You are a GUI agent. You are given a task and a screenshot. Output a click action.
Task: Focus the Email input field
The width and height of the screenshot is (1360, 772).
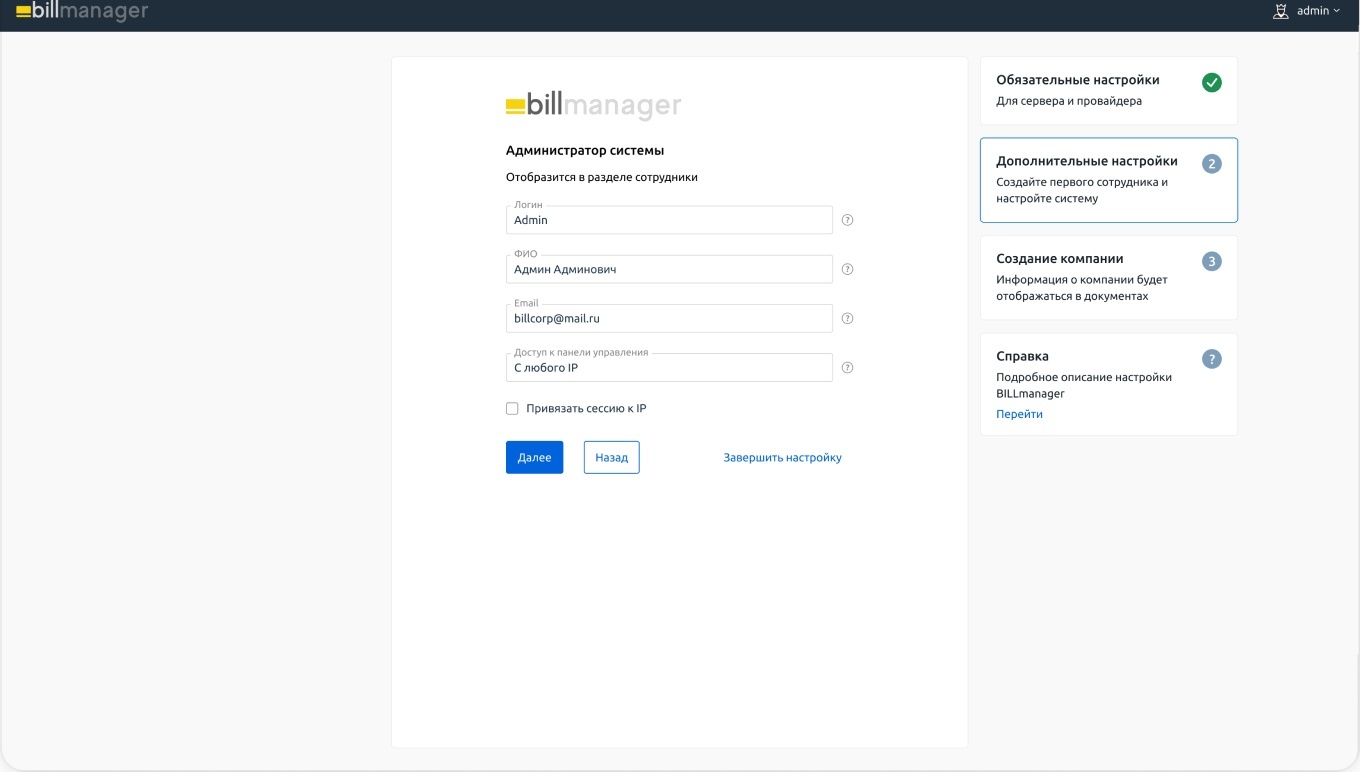click(669, 318)
